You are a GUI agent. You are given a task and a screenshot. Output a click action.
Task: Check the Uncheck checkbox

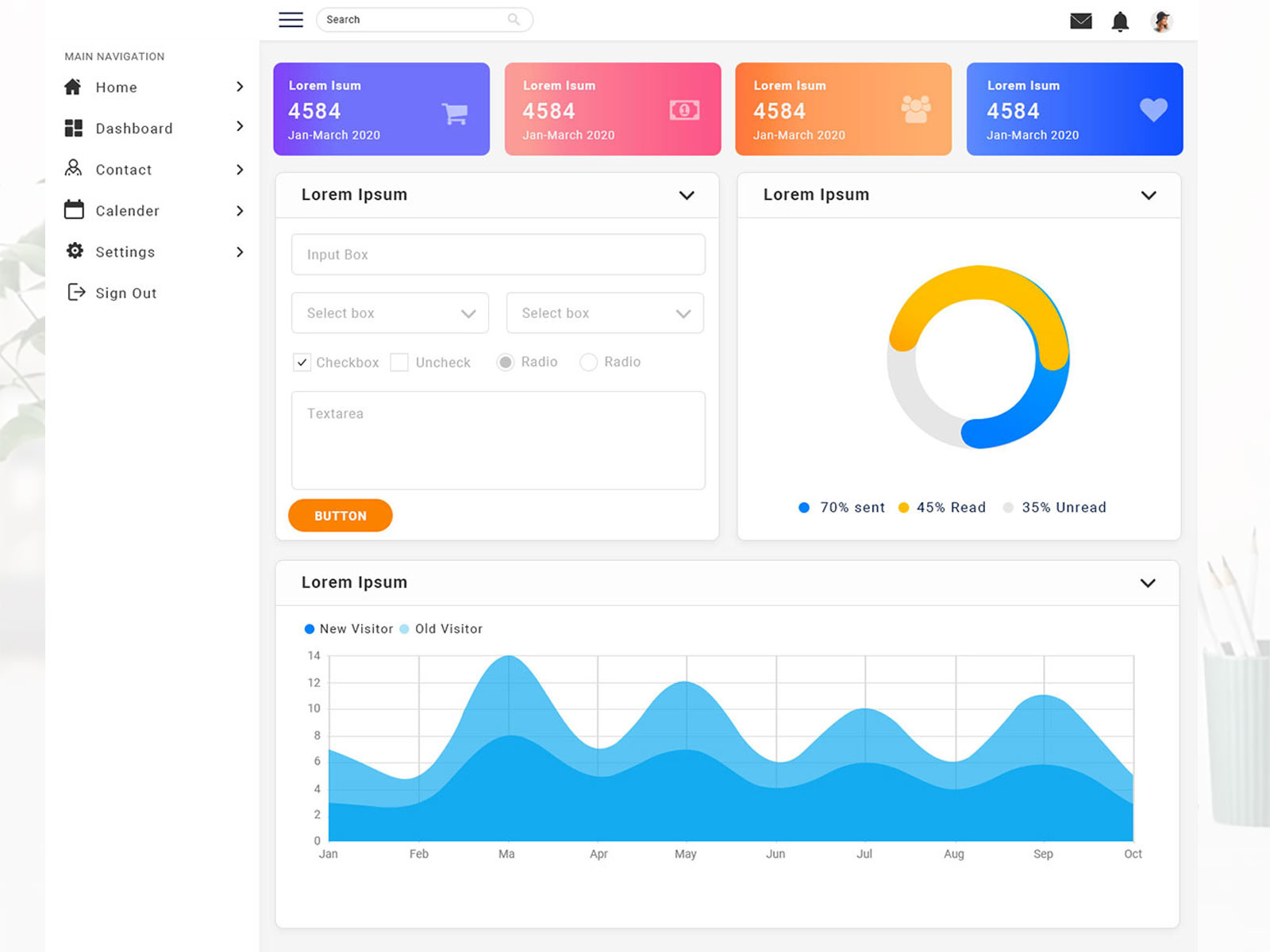(x=399, y=362)
